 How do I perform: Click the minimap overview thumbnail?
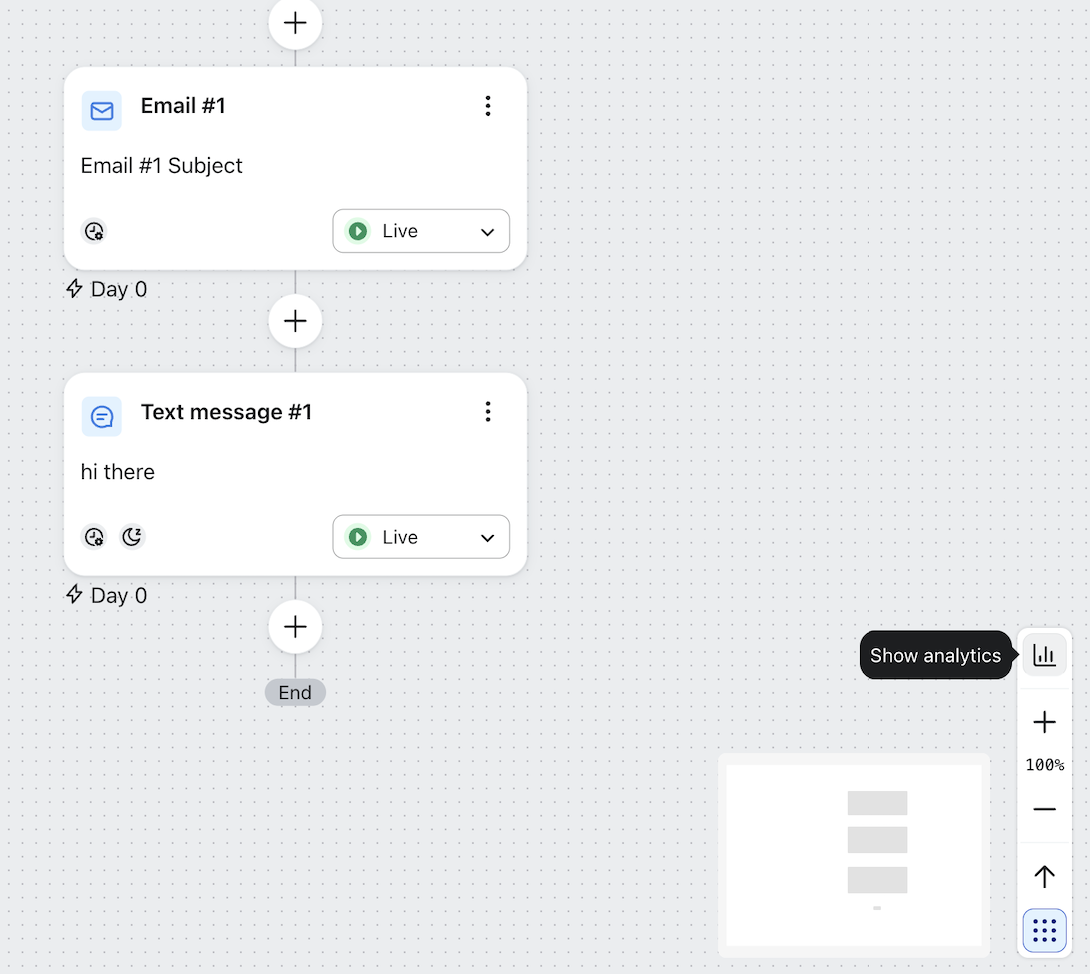854,855
